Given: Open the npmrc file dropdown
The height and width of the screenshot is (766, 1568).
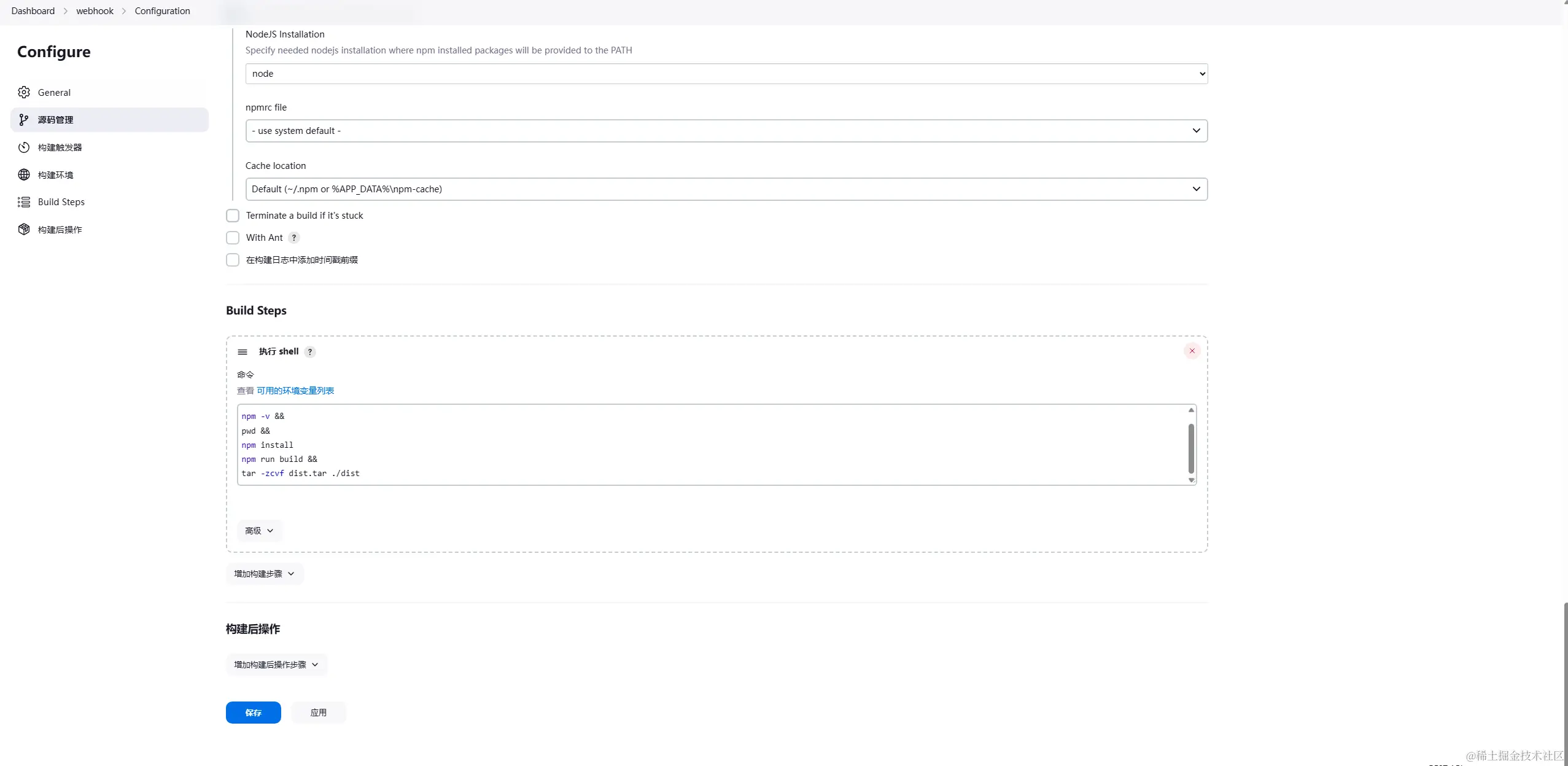Looking at the screenshot, I should click(726, 131).
